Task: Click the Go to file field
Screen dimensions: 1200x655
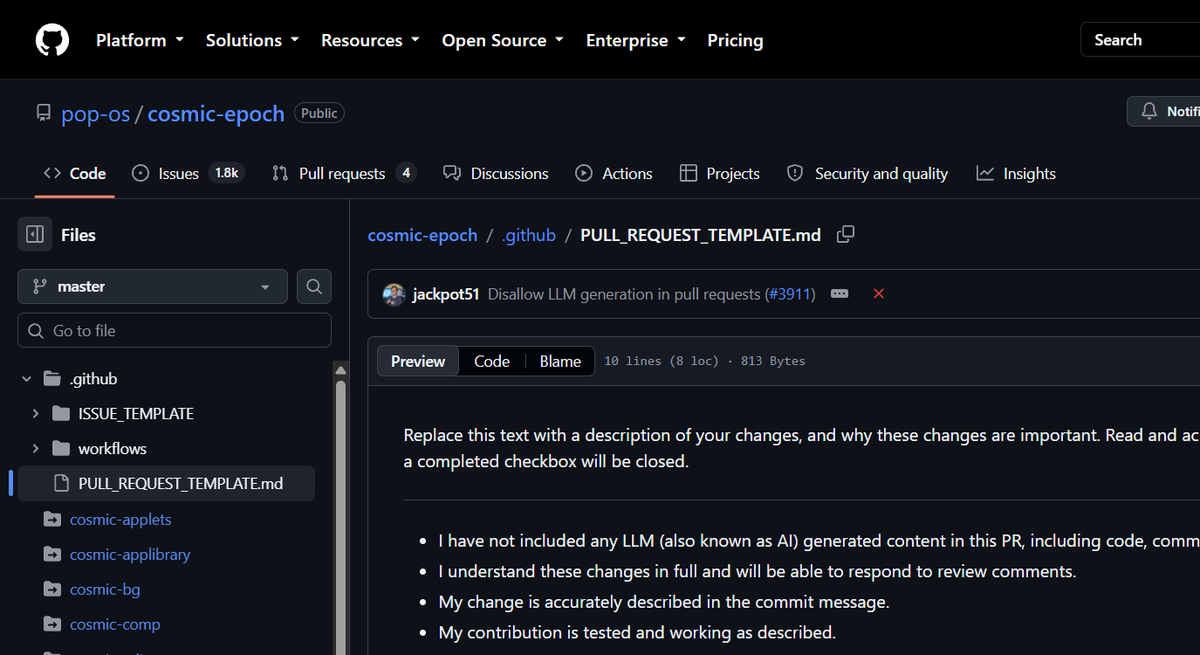Action: point(174,330)
